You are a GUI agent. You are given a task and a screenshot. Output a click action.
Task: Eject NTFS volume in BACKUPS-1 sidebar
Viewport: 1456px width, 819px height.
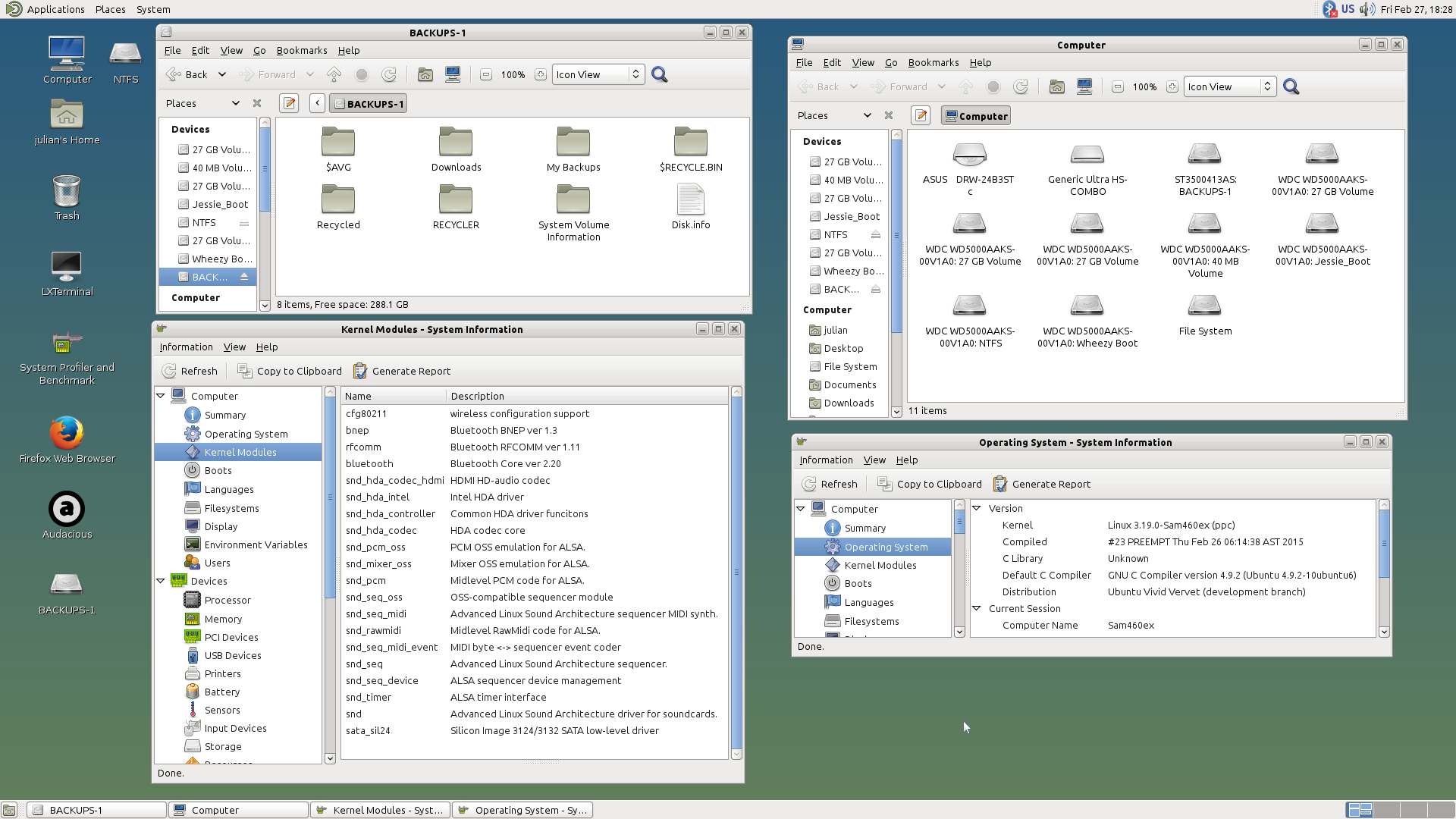(x=244, y=223)
